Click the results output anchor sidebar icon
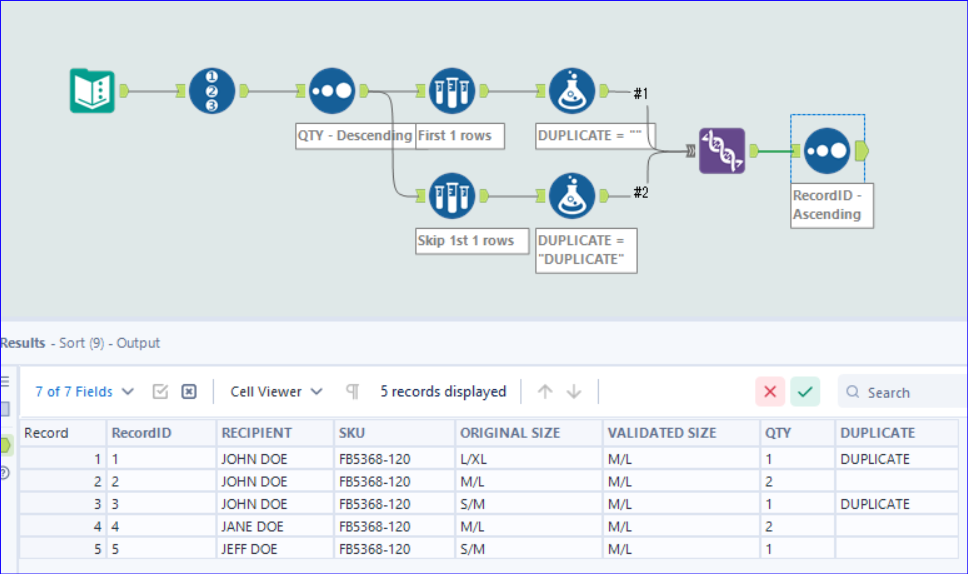 pyautogui.click(x=6, y=444)
